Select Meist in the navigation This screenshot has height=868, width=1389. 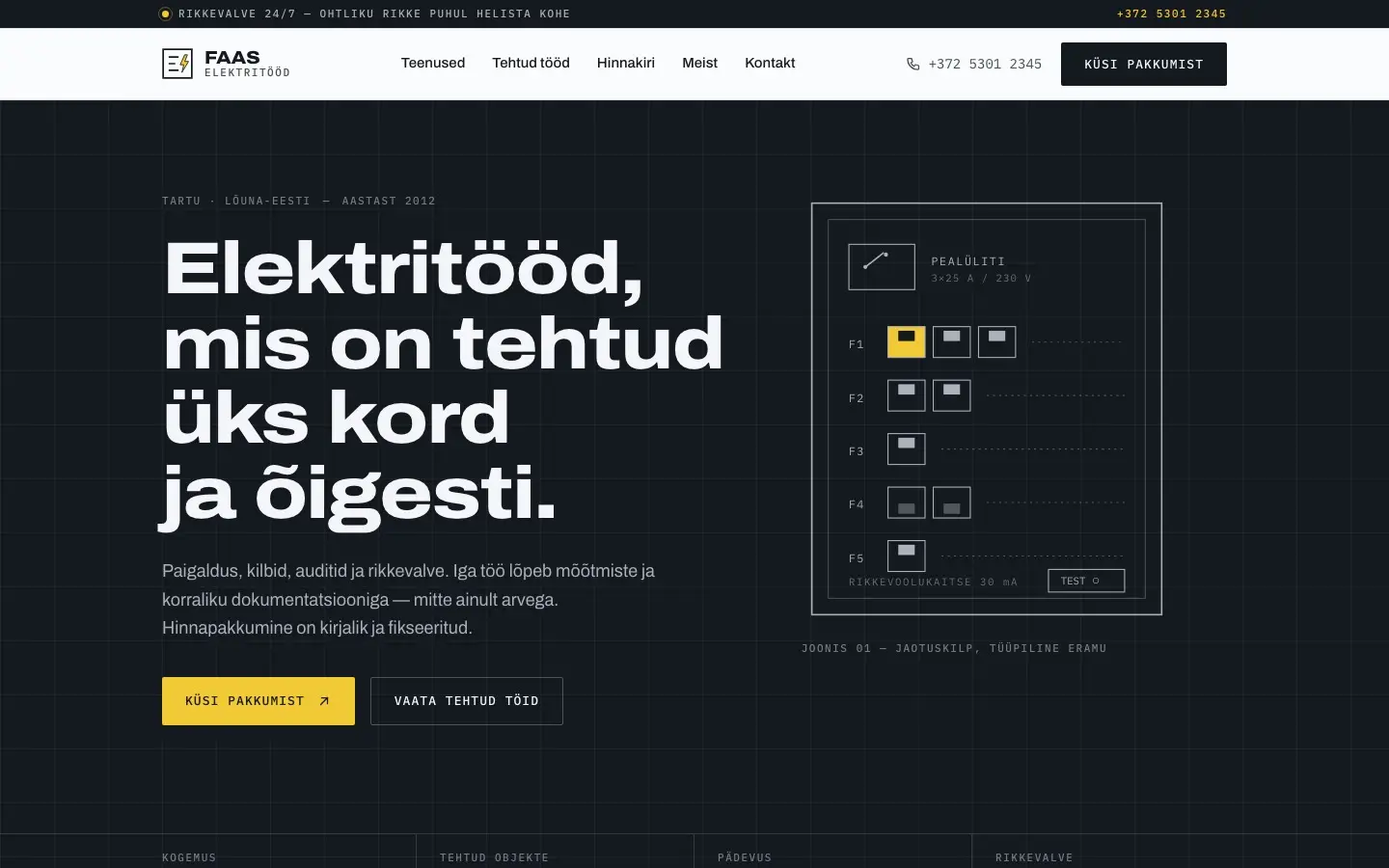pos(700,64)
